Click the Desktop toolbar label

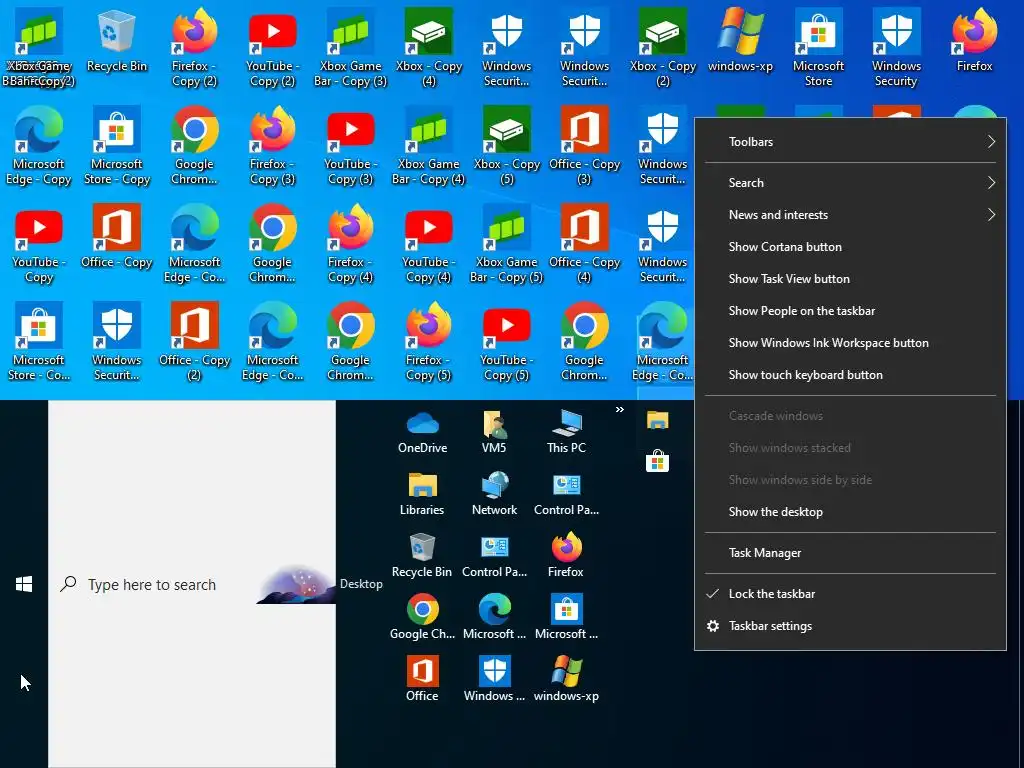point(361,584)
